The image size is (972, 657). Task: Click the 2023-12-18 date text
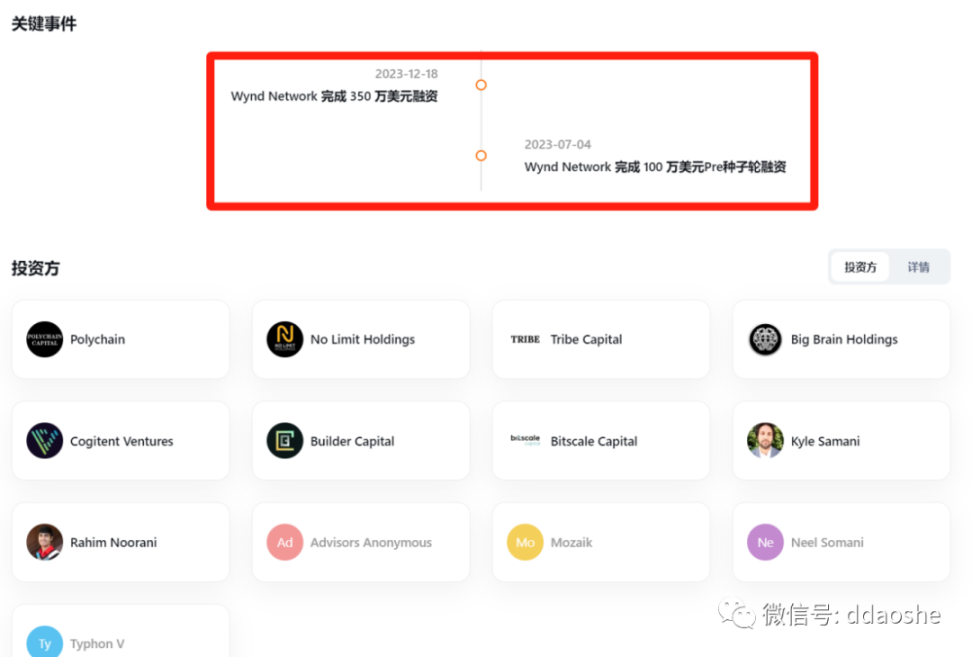point(406,74)
